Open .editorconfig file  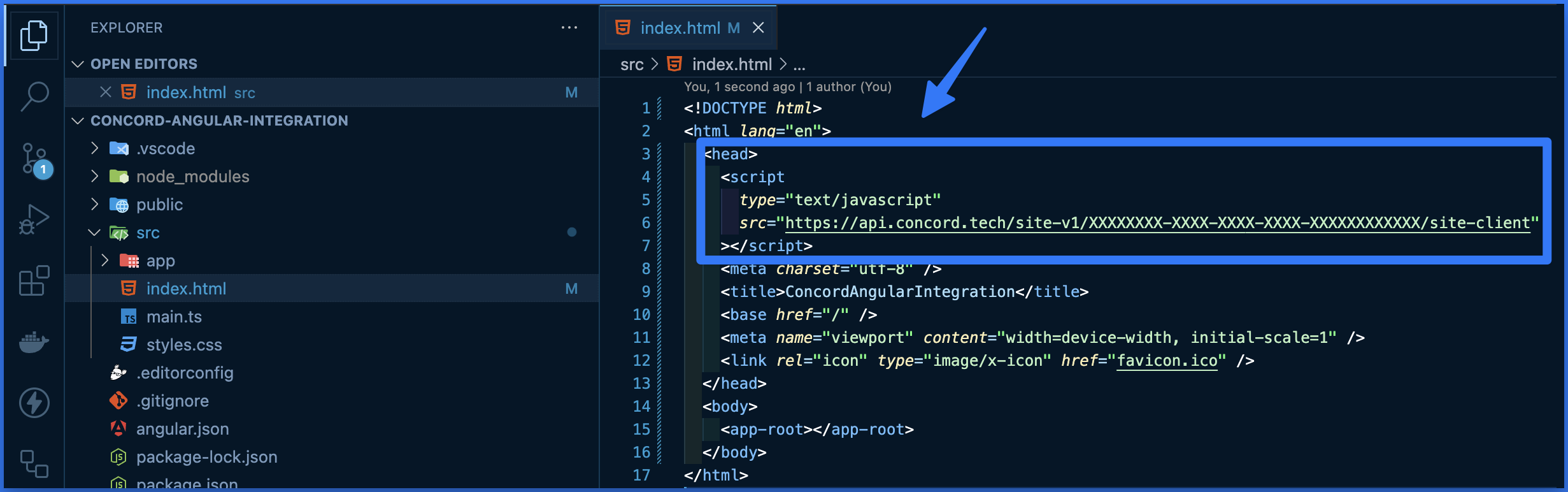[331, 373]
